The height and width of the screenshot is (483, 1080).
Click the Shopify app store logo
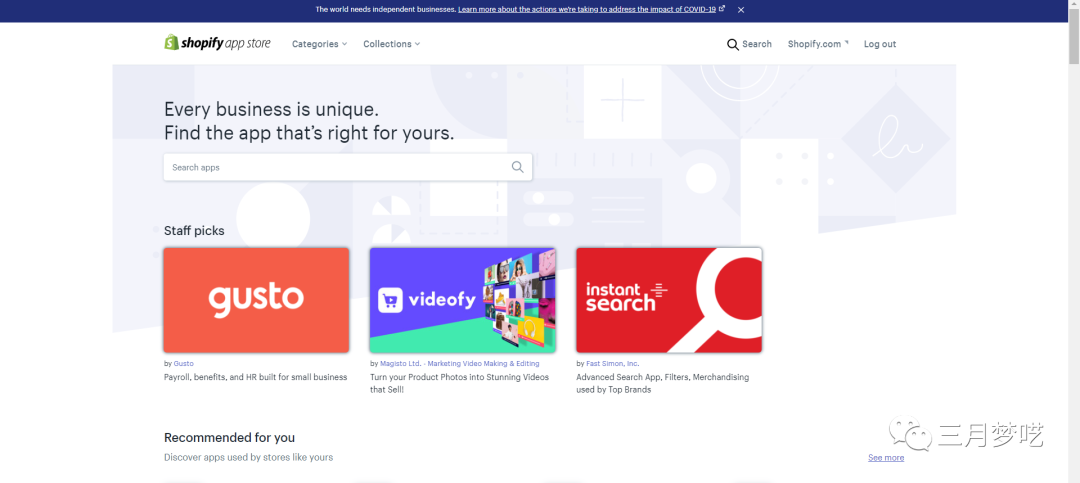pos(217,43)
